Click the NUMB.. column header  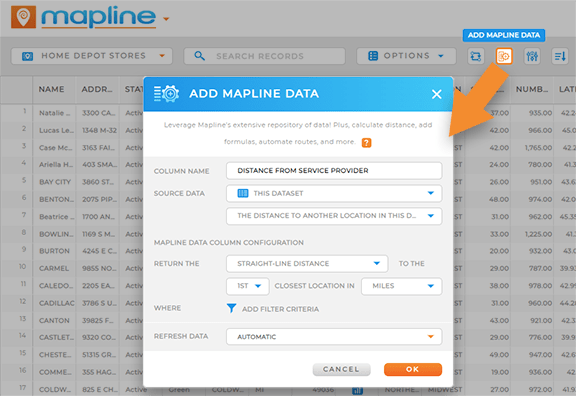coord(531,89)
